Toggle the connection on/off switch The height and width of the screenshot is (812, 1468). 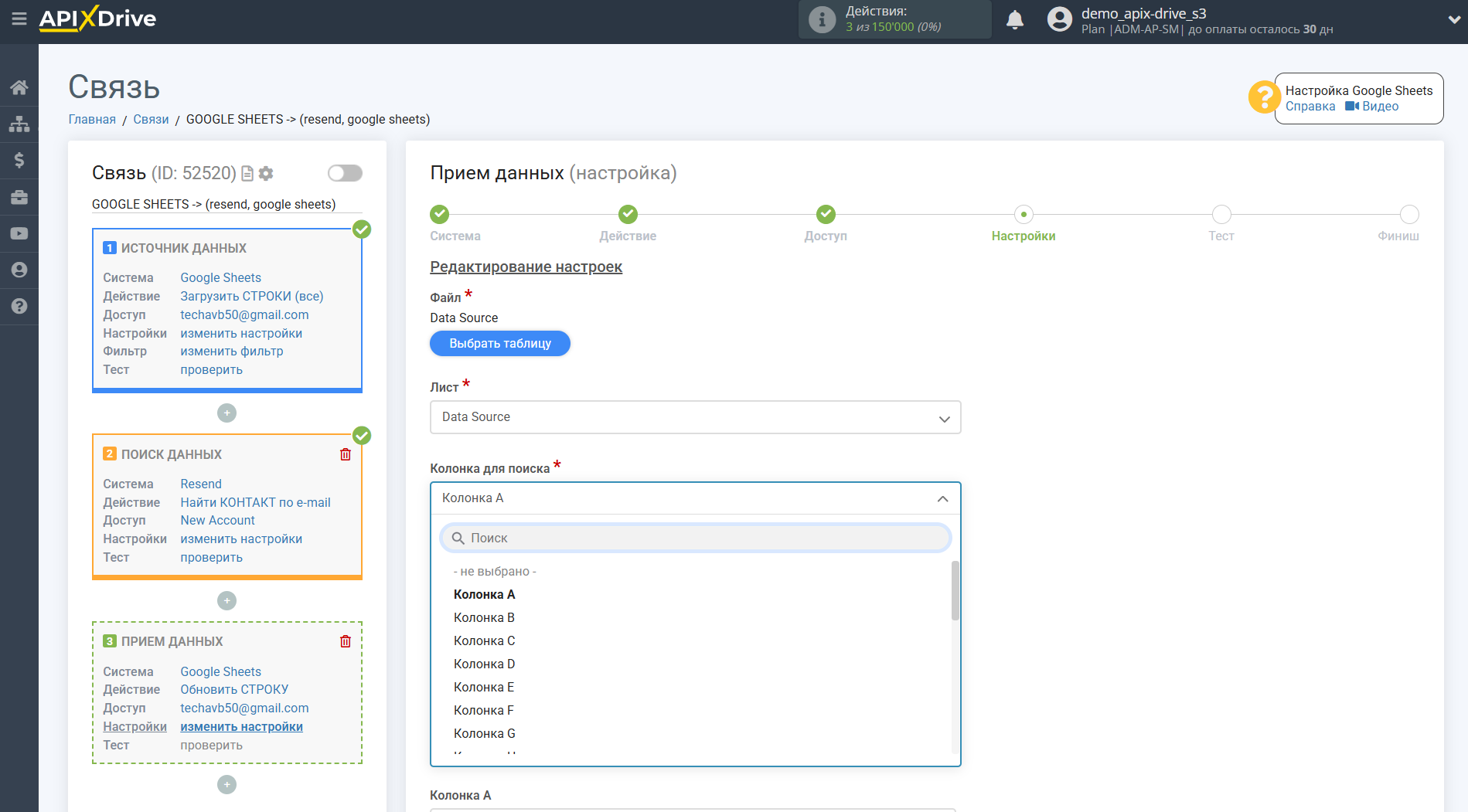345,173
